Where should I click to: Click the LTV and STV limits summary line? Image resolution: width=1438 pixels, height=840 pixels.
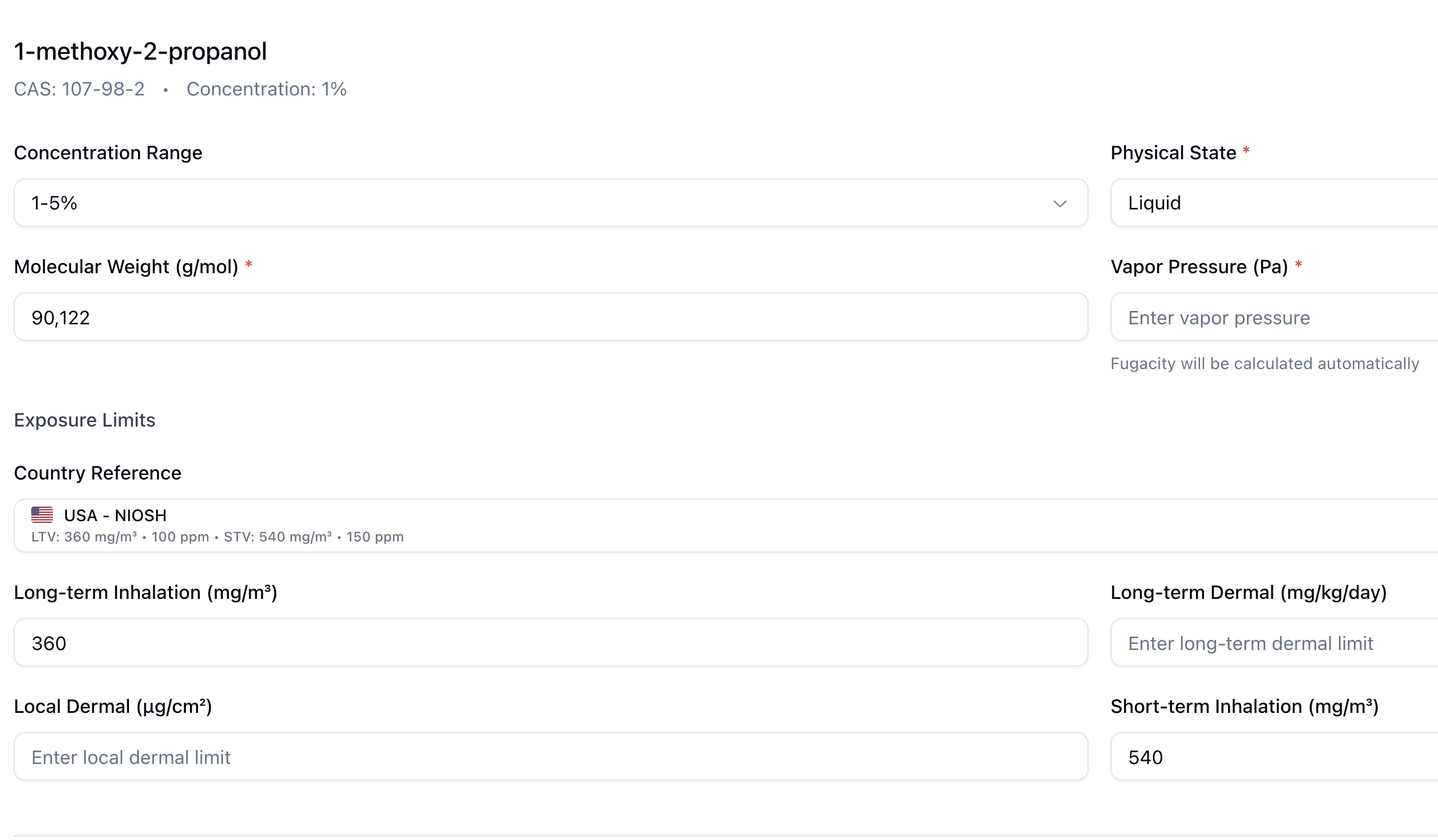[217, 537]
